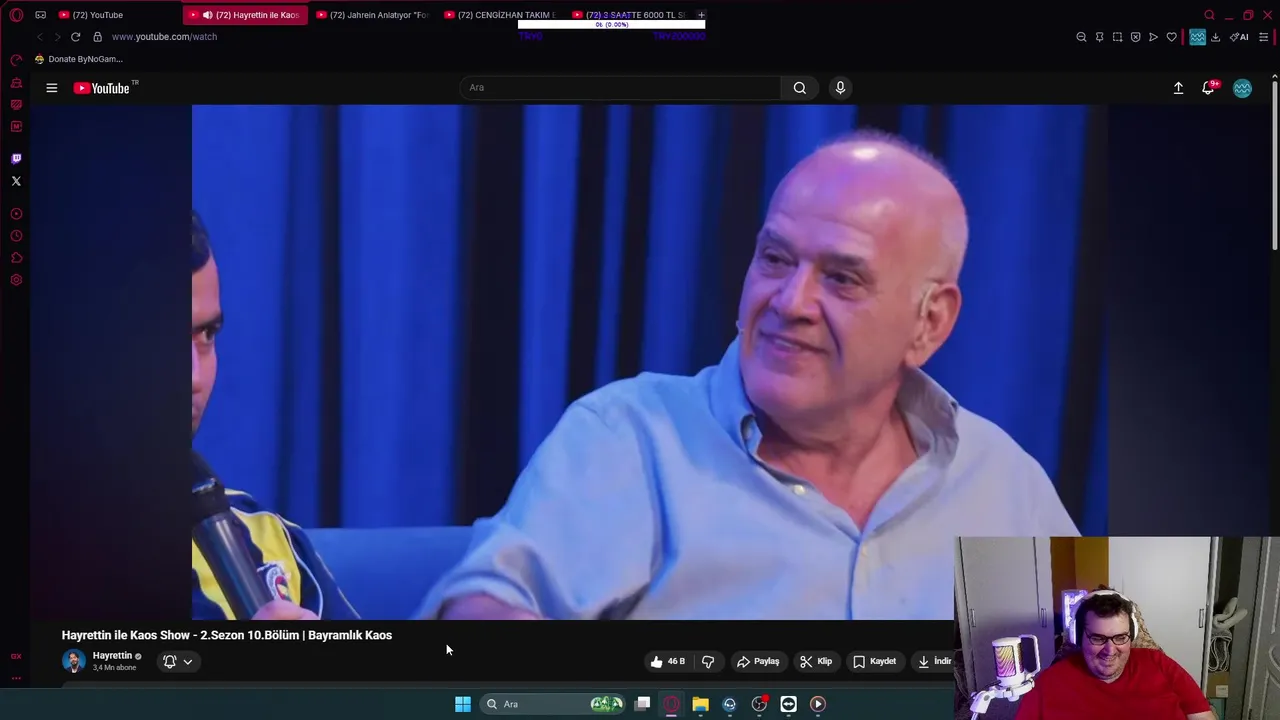
Task: Switch to the Jahrein Anlatıyor tab
Action: 373,15
